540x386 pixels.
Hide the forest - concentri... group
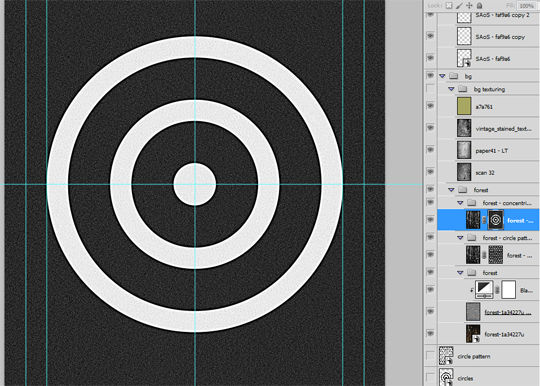(x=430, y=202)
